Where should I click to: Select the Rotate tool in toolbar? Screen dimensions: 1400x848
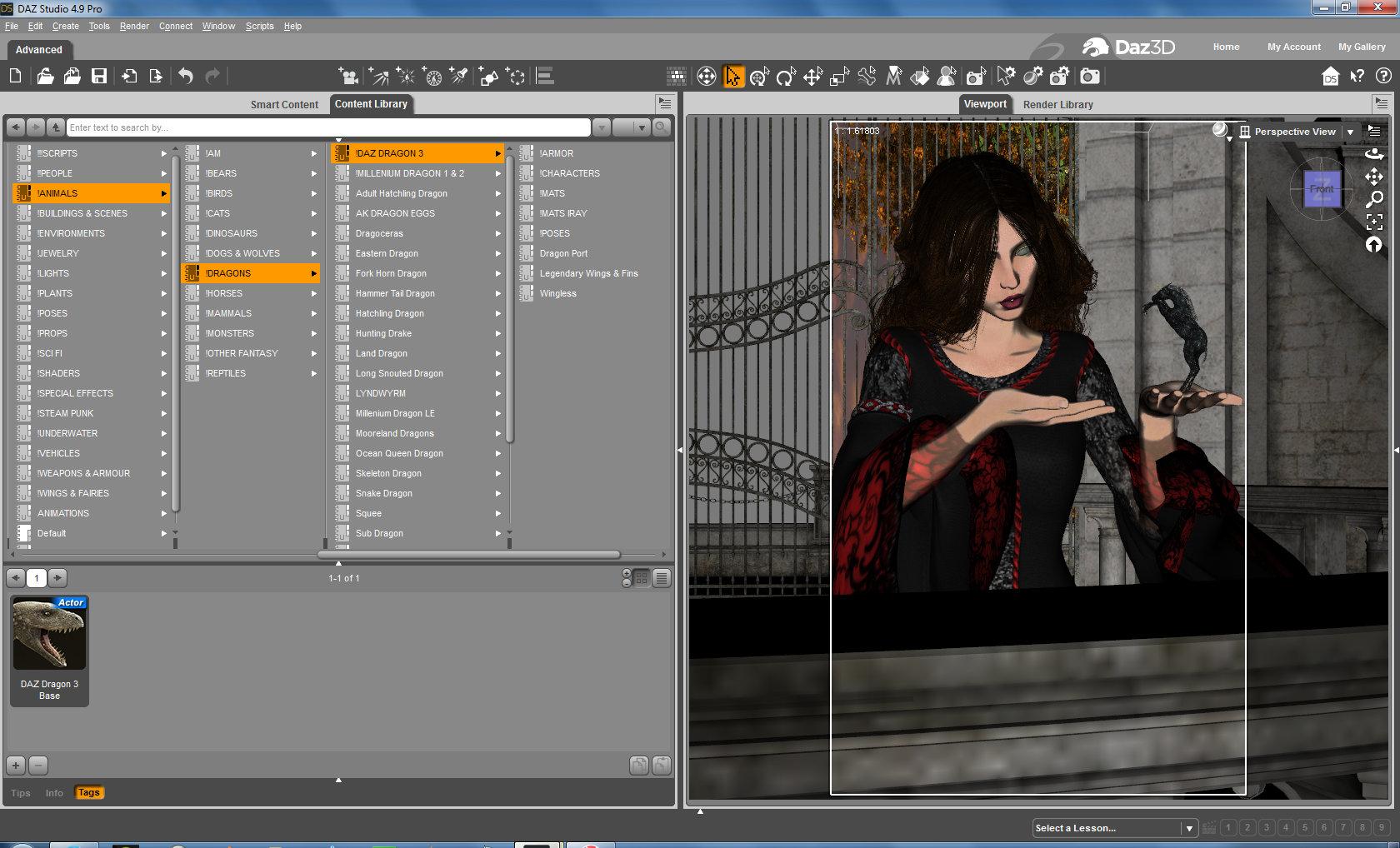pos(786,77)
